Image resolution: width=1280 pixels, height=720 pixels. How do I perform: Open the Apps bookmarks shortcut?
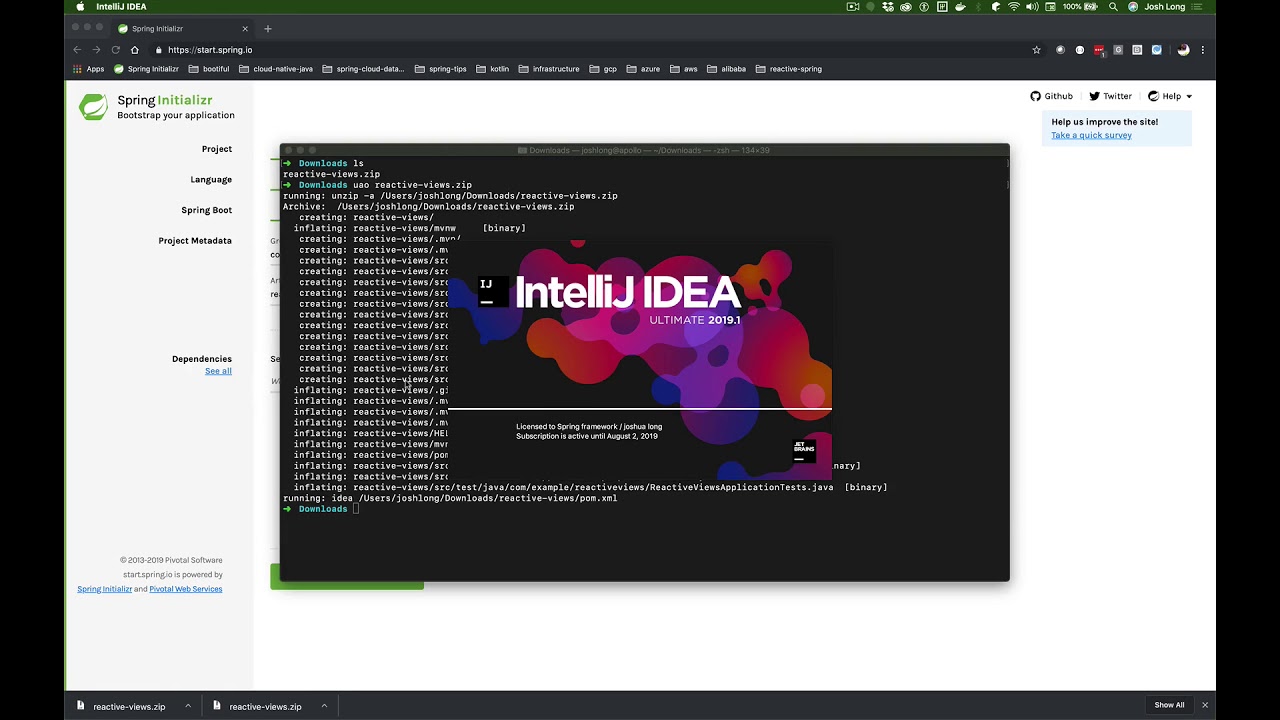click(x=88, y=69)
